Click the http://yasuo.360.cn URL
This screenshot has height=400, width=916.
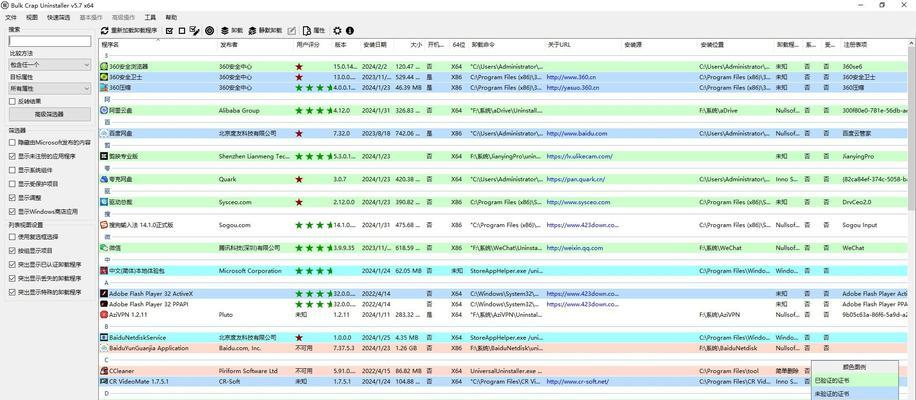click(x=572, y=88)
